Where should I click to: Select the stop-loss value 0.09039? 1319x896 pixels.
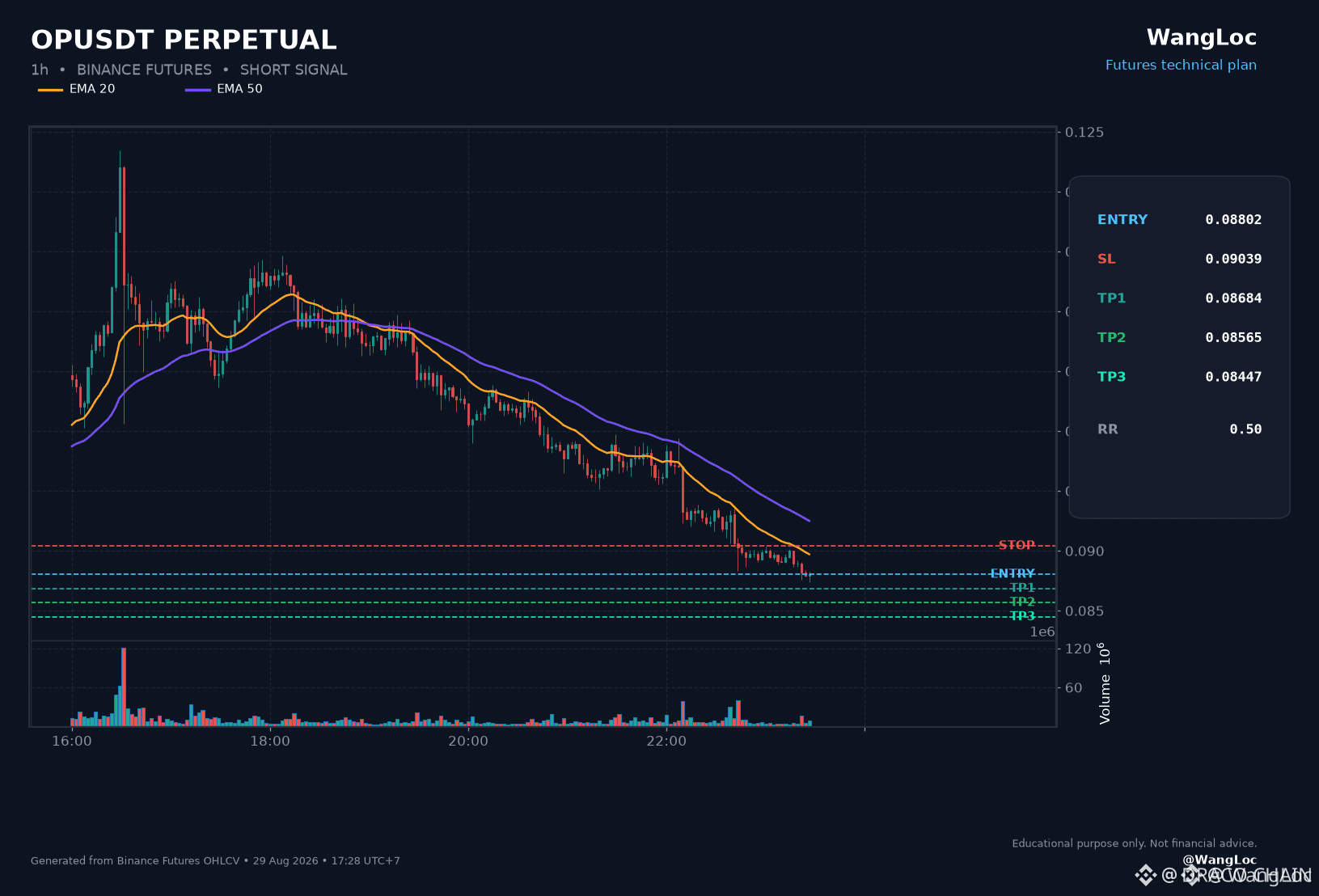[x=1233, y=259]
